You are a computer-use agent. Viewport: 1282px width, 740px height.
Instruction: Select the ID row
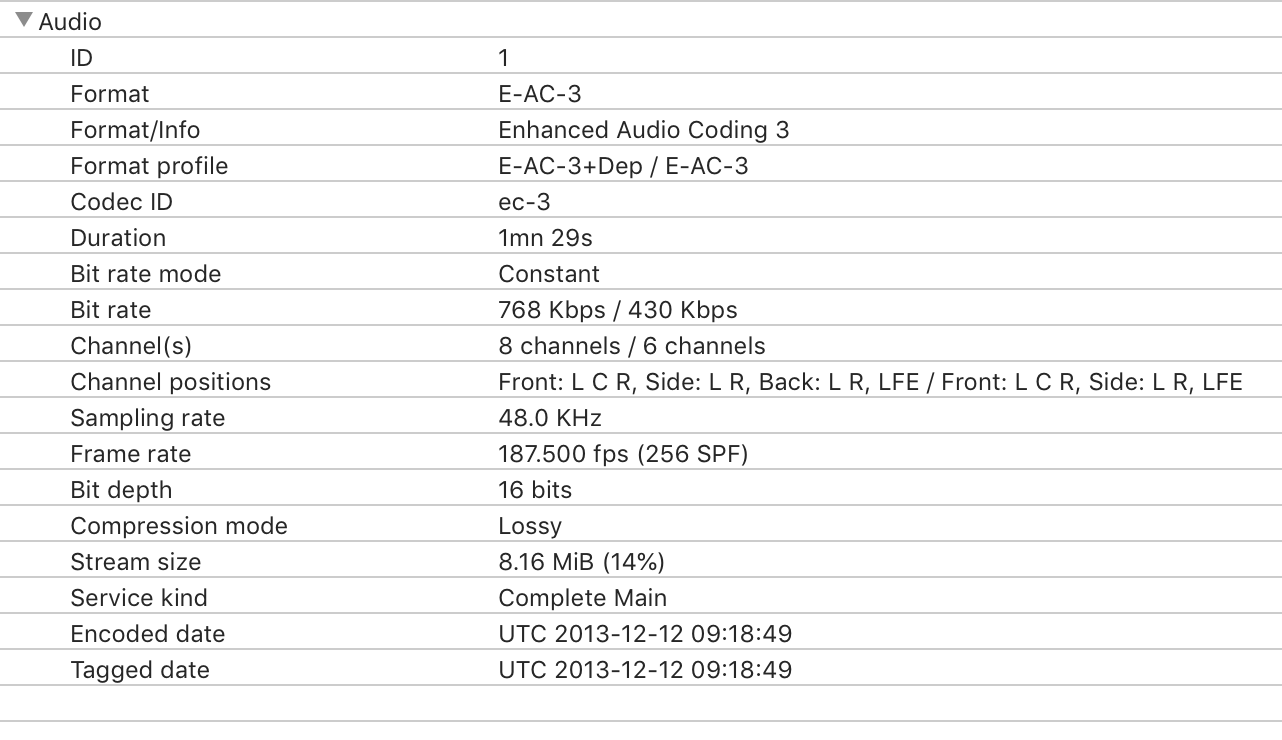click(x=641, y=57)
